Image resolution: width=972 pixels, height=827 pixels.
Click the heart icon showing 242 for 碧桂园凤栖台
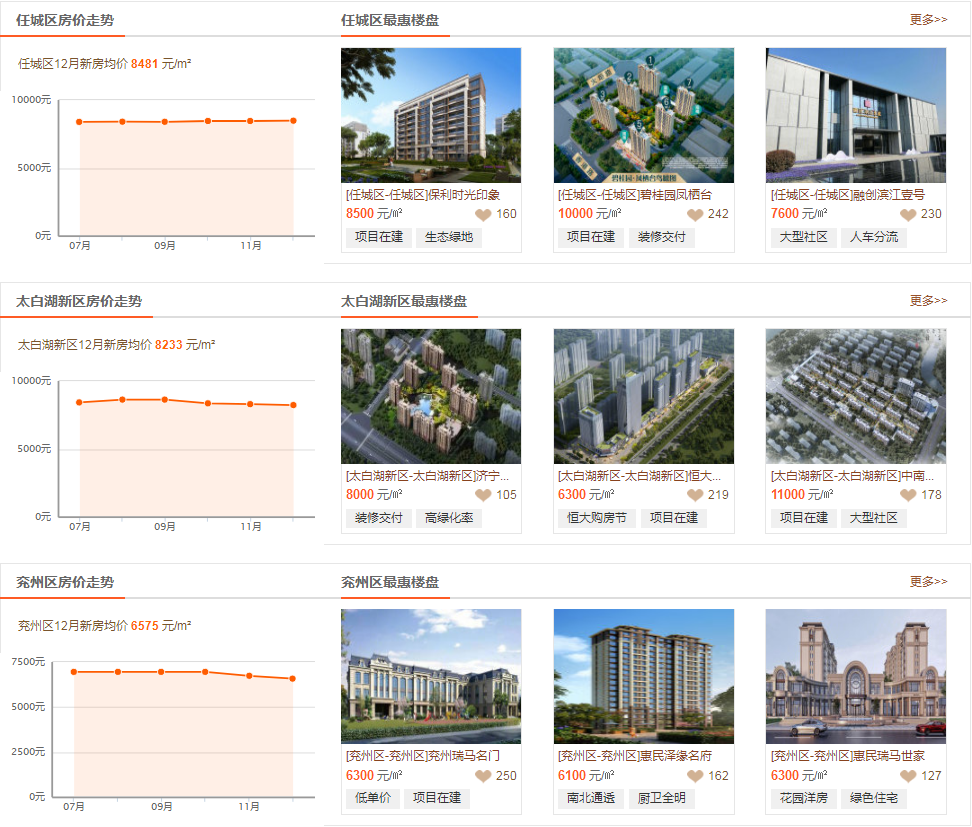[x=696, y=215]
